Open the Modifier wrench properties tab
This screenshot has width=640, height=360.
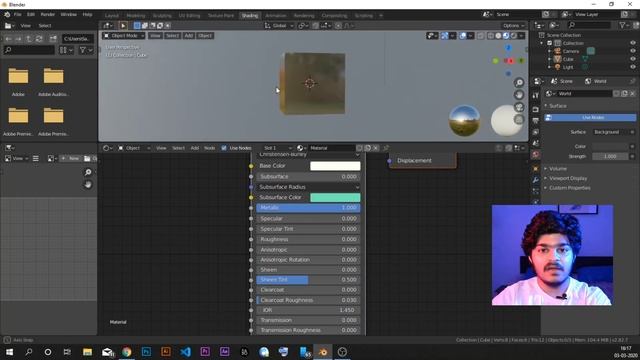536,180
